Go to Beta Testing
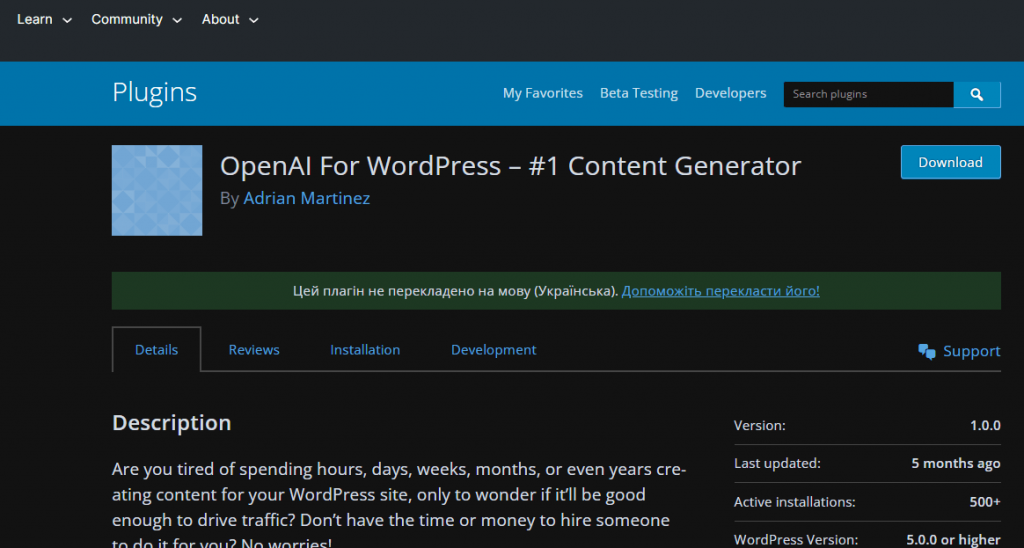Screen dimensions: 1024x548 click(x=638, y=93)
